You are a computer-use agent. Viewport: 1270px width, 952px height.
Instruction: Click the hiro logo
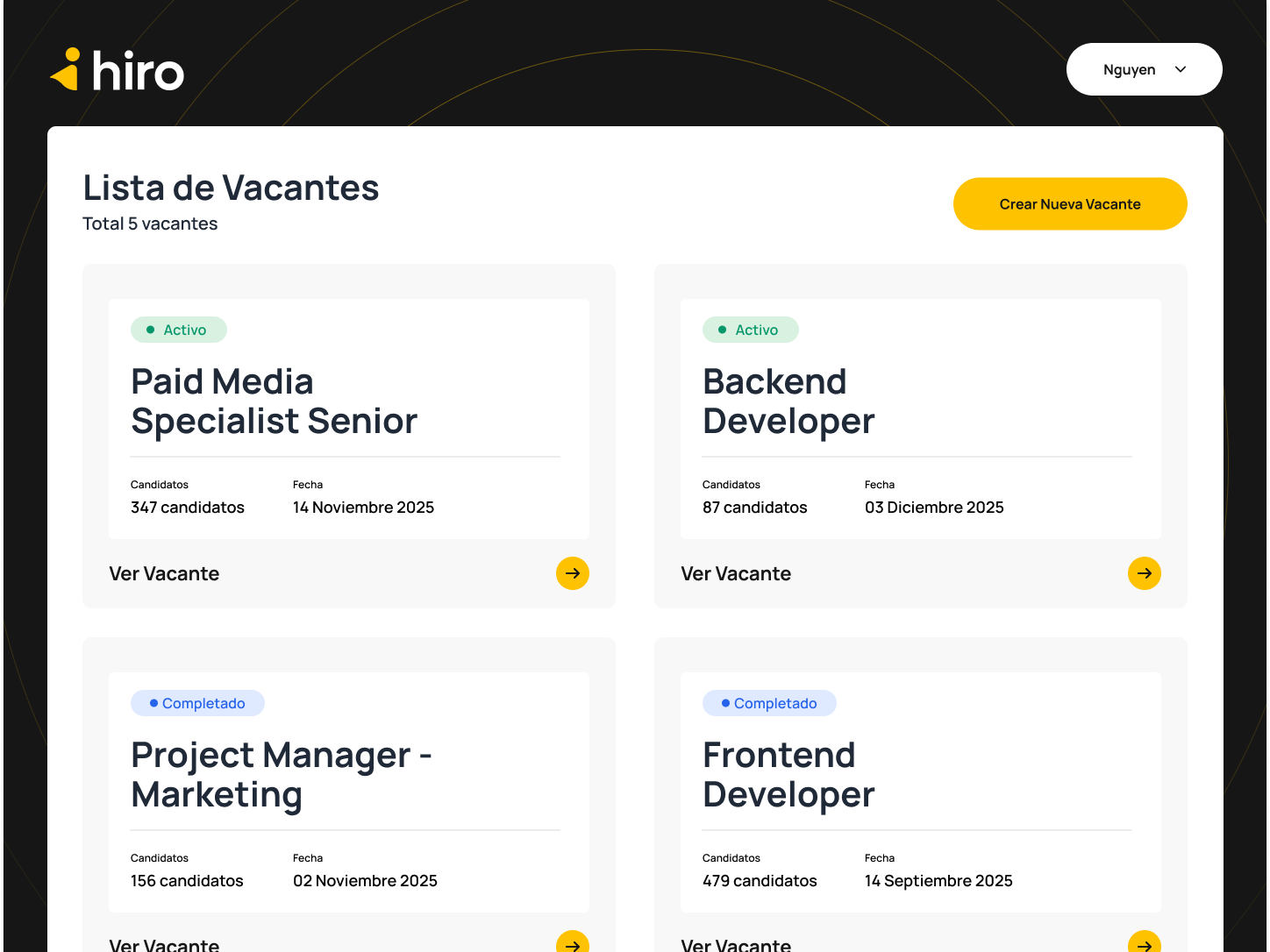point(117,69)
